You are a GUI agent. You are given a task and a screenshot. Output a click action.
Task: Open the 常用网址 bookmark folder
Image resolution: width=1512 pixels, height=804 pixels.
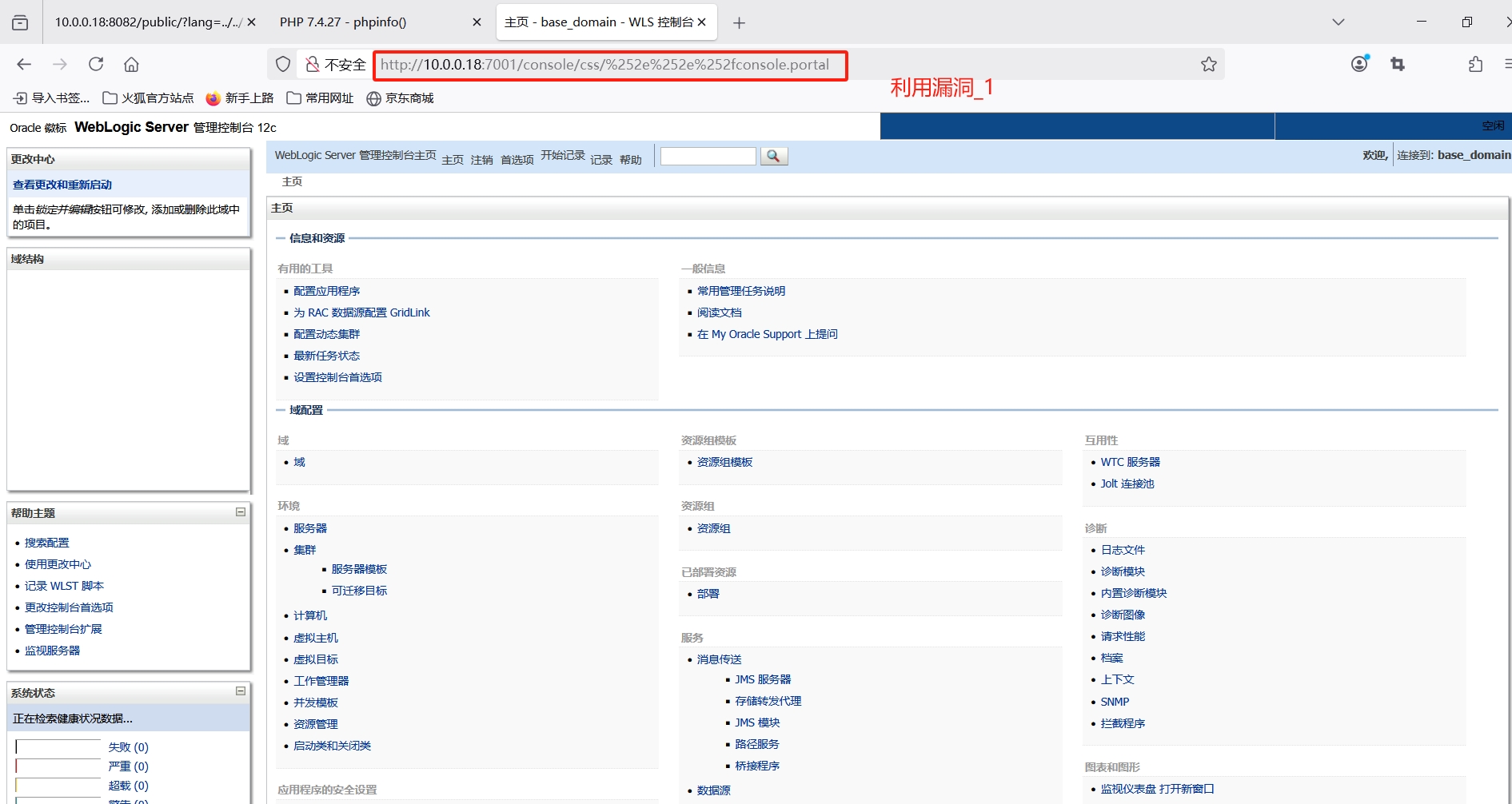(320, 98)
